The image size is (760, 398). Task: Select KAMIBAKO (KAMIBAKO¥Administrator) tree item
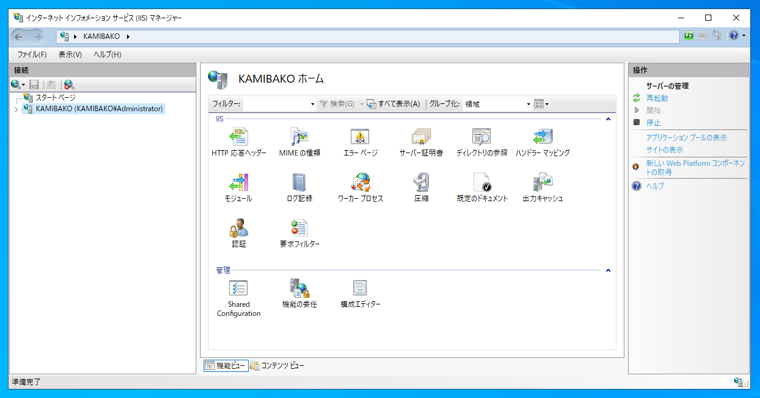tap(99, 109)
